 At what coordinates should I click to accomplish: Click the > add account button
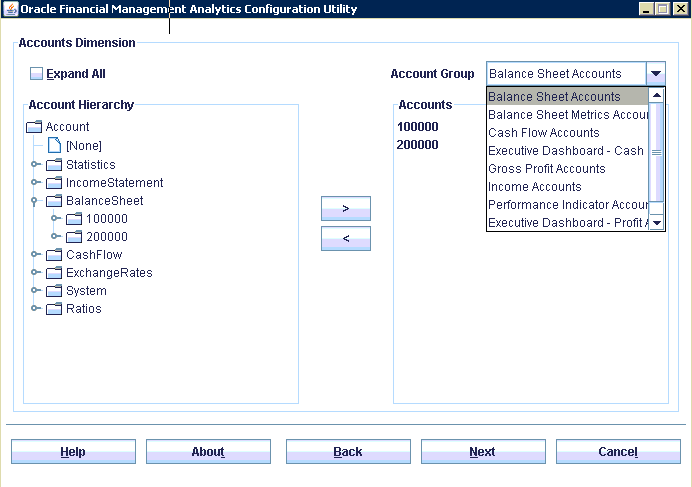tap(346, 208)
